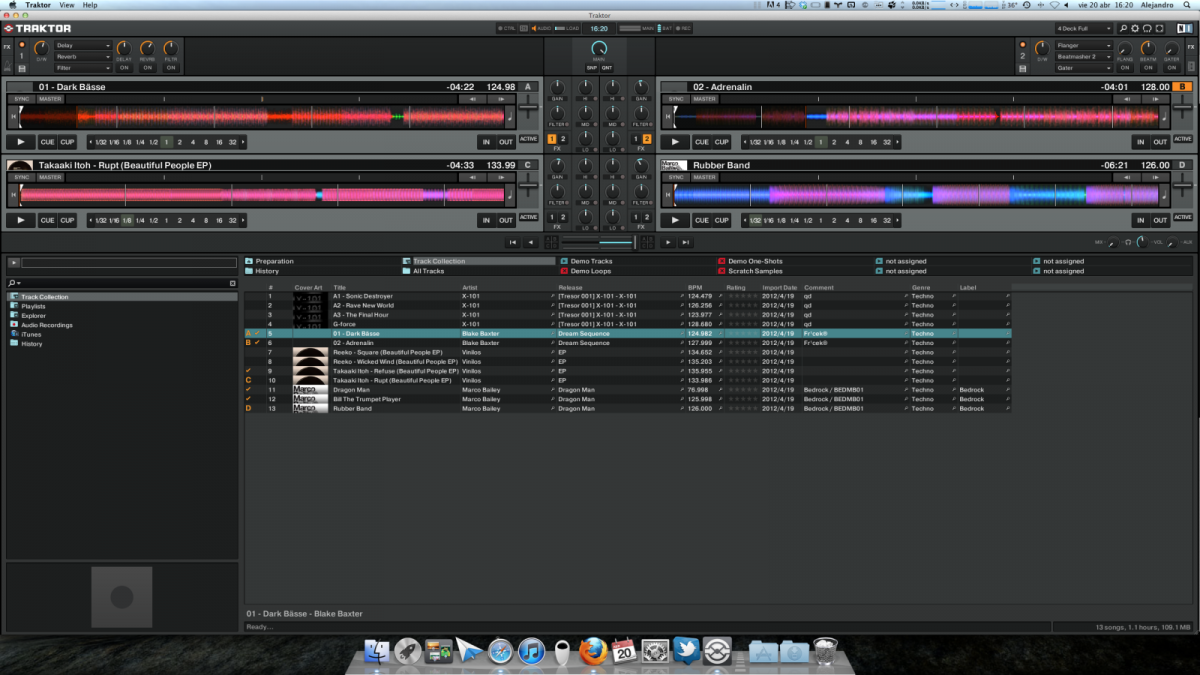Image resolution: width=1200 pixels, height=675 pixels.
Task: Open the Reverb effect dropdown in FX unit 1
Action: [x=83, y=57]
